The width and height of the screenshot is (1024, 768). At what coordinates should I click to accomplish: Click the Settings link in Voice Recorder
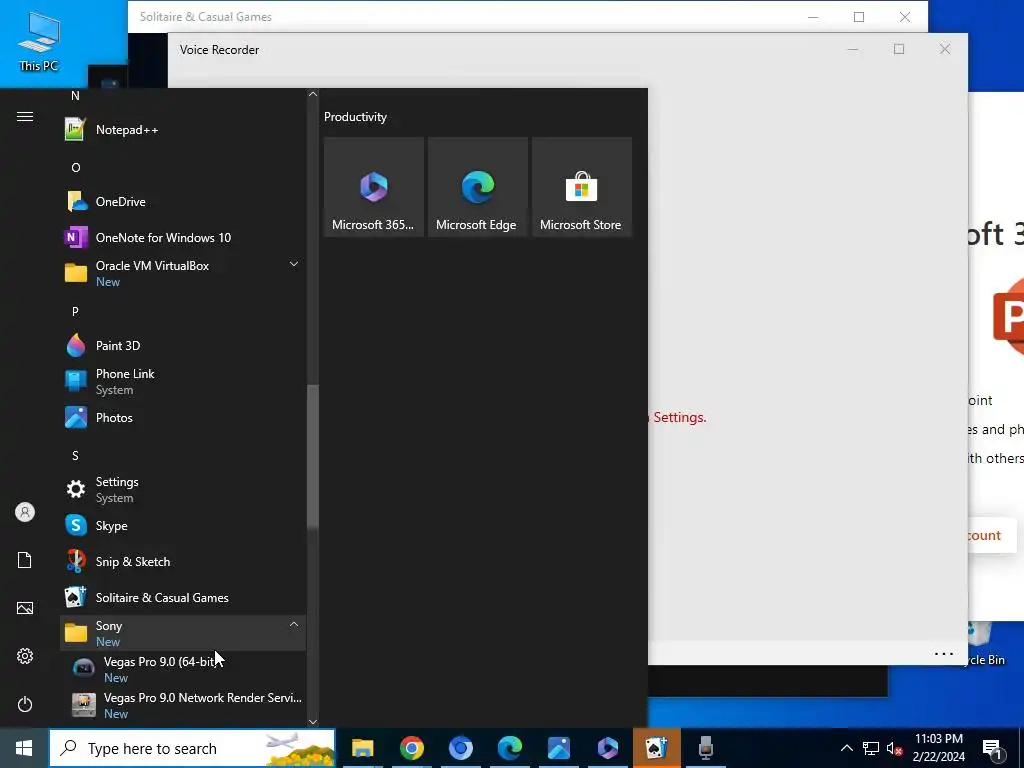click(679, 417)
